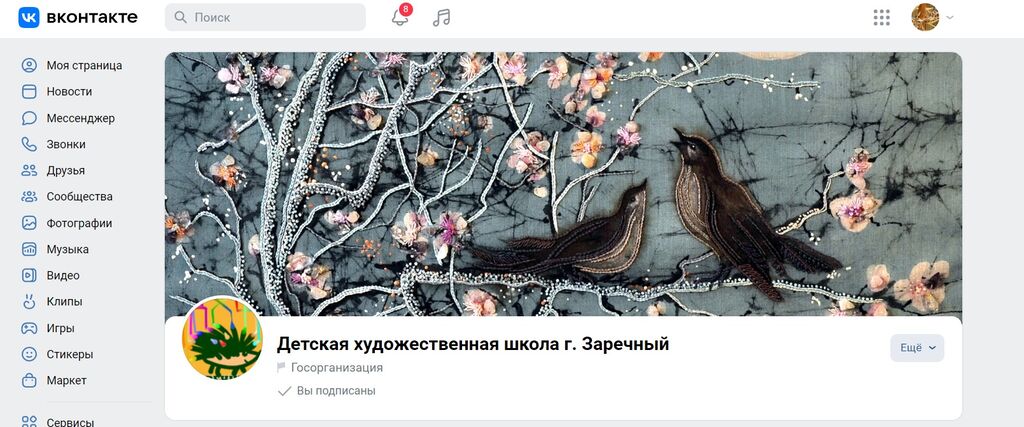Viewport: 1024px width, 427px height.
Task: Open the community hedgehog avatar thumbnail
Action: point(222,338)
